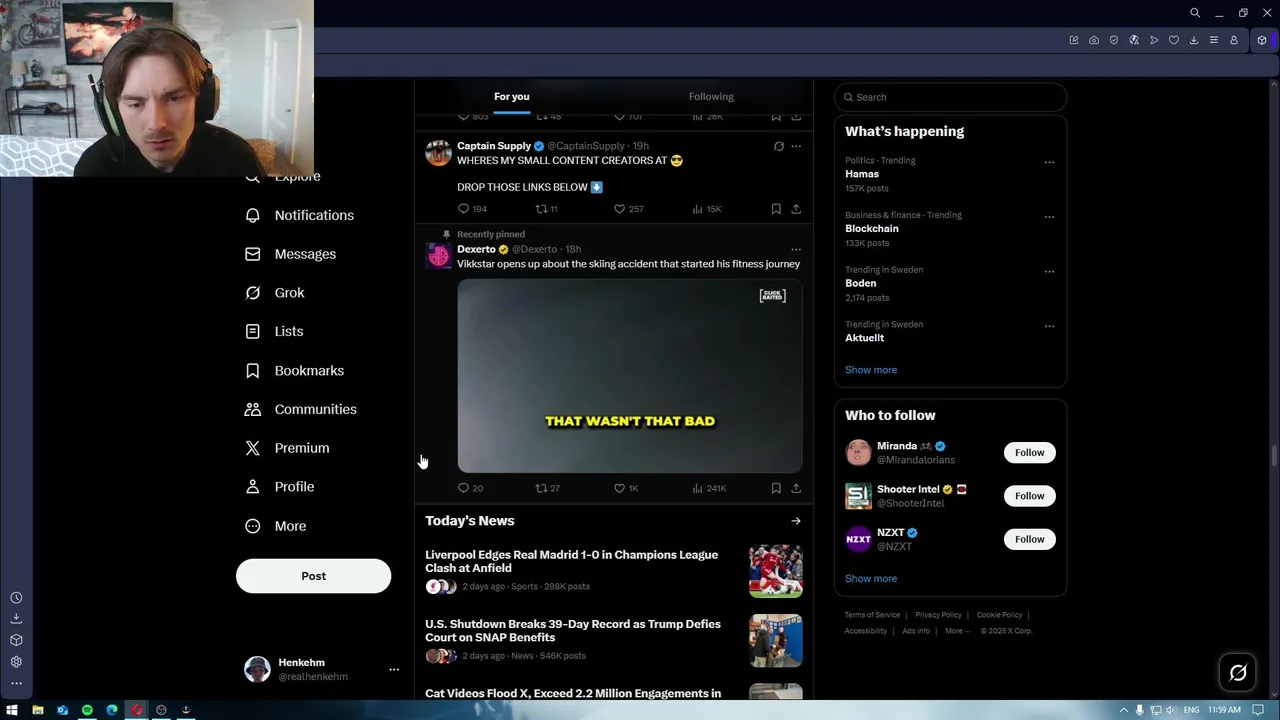Bookmark Captain Supply's post
1280x720 pixels.
point(776,209)
